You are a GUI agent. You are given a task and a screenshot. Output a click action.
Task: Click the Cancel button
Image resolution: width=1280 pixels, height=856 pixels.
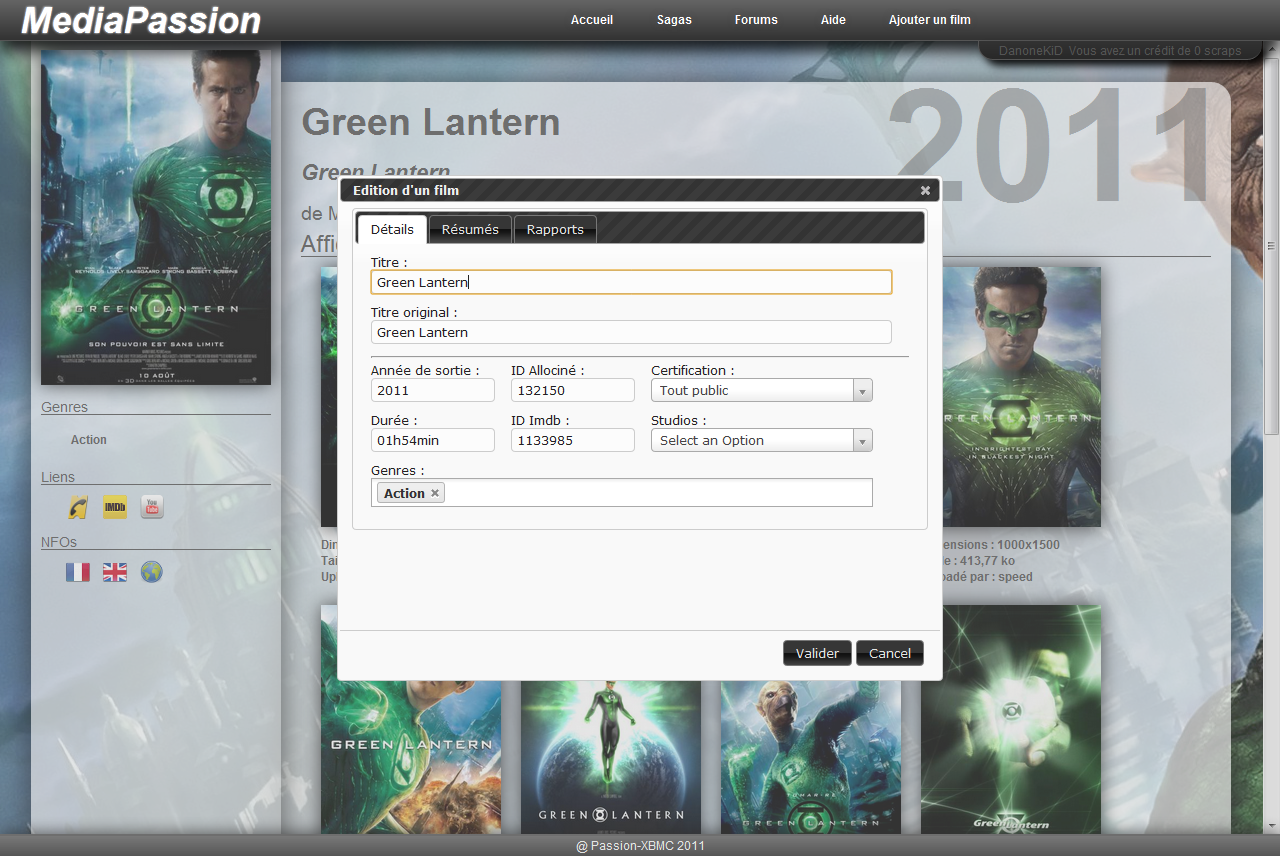[890, 653]
